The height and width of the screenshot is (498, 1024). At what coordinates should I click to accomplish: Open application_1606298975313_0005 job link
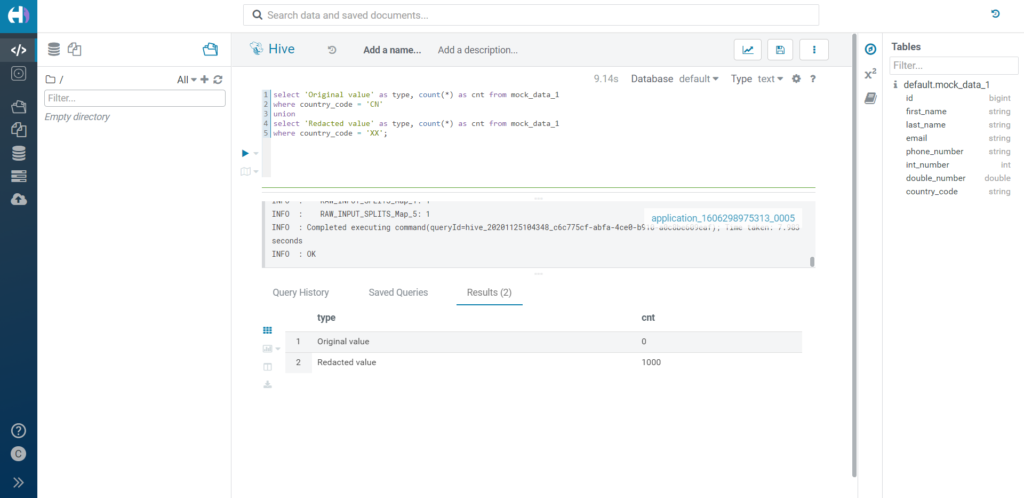point(723,218)
